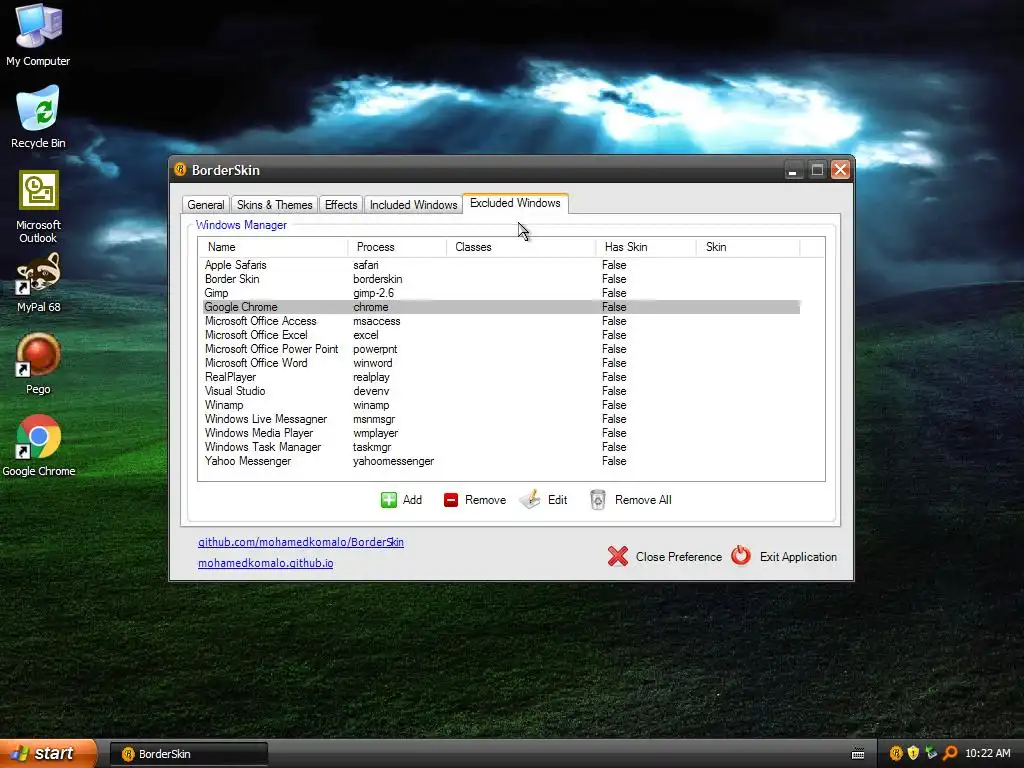The image size is (1024, 768).
Task: Click the Add button label
Action: tap(412, 500)
